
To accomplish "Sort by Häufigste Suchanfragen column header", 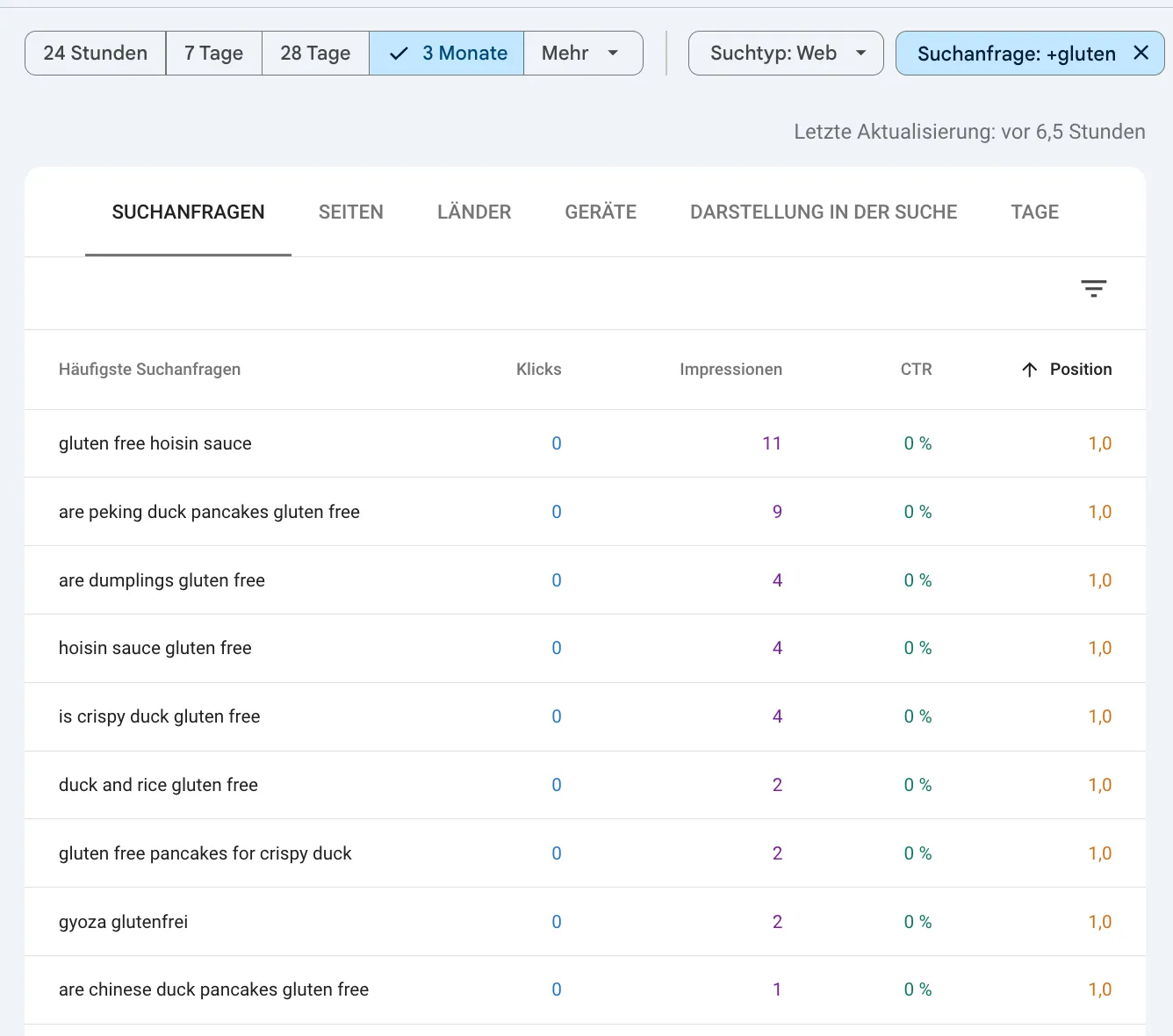I will tap(149, 370).
